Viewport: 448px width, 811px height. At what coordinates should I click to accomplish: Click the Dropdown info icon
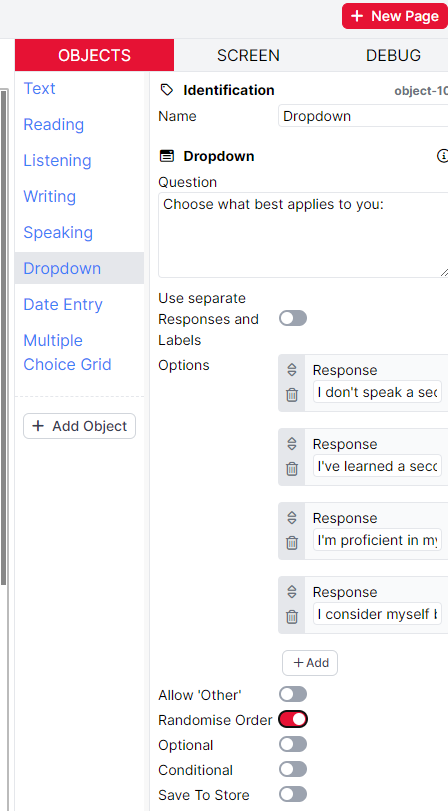[443, 156]
